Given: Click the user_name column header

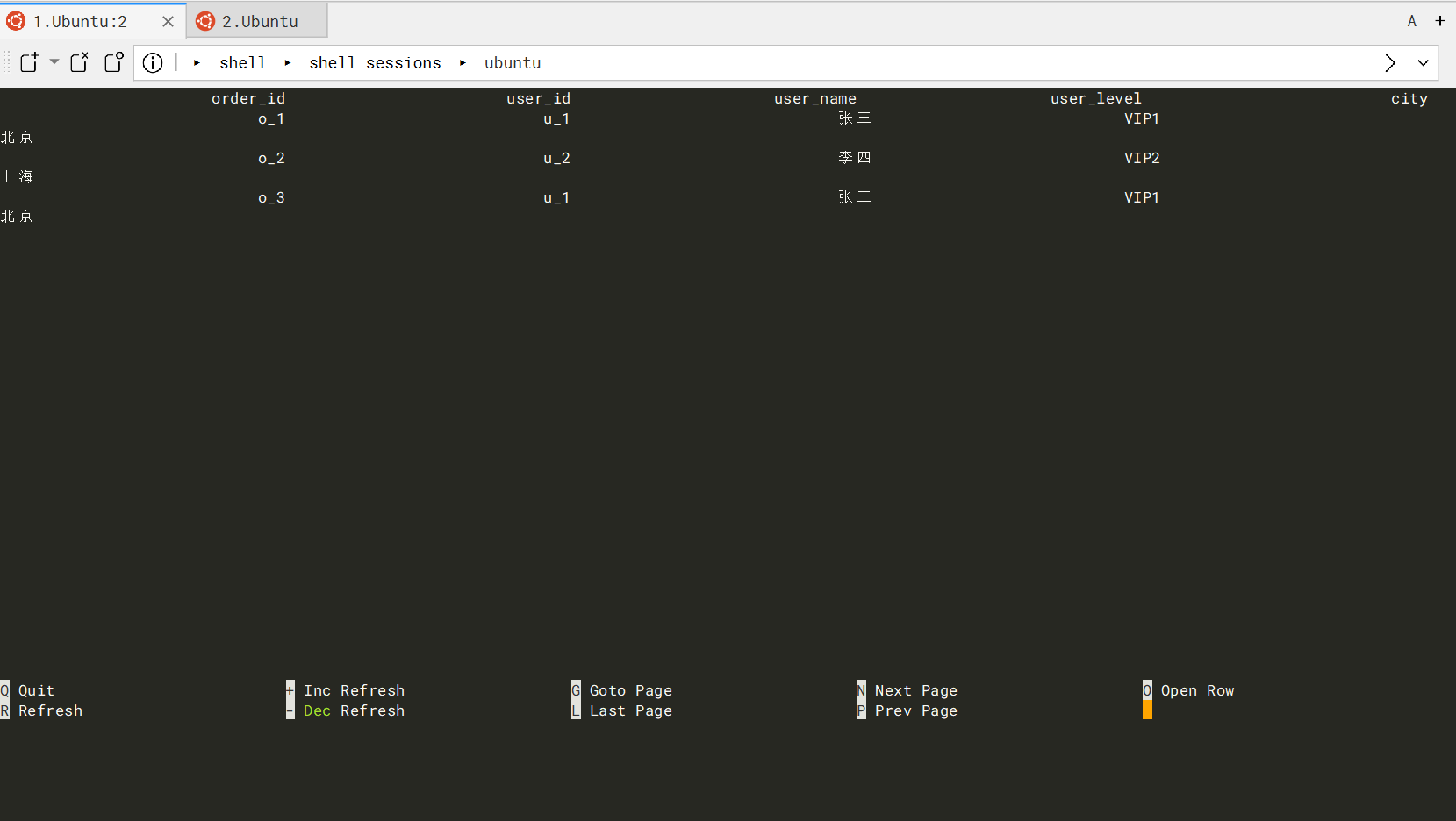Looking at the screenshot, I should click(x=815, y=99).
